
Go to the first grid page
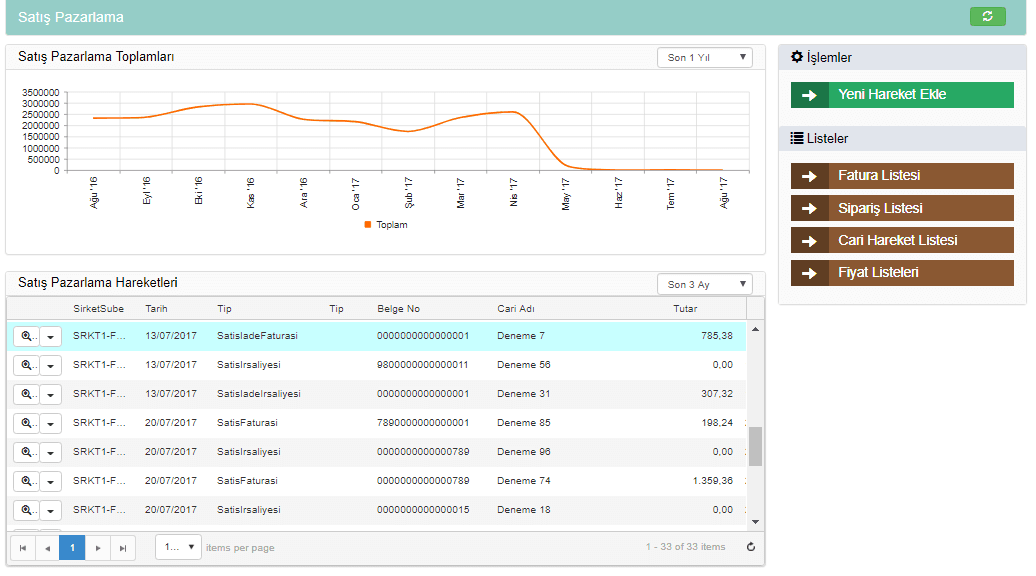[22, 548]
